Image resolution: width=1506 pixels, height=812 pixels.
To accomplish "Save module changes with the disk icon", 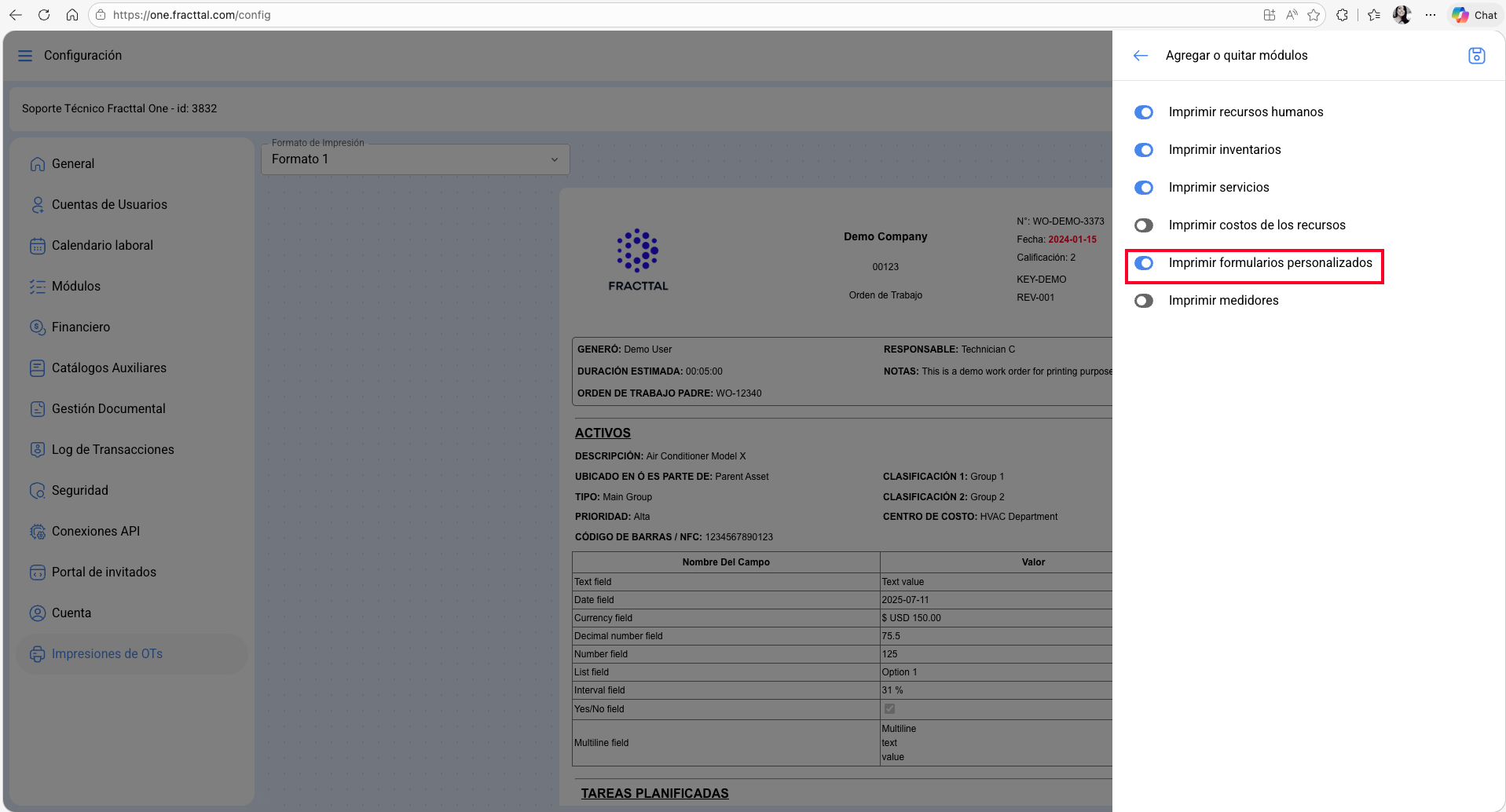I will [x=1477, y=56].
